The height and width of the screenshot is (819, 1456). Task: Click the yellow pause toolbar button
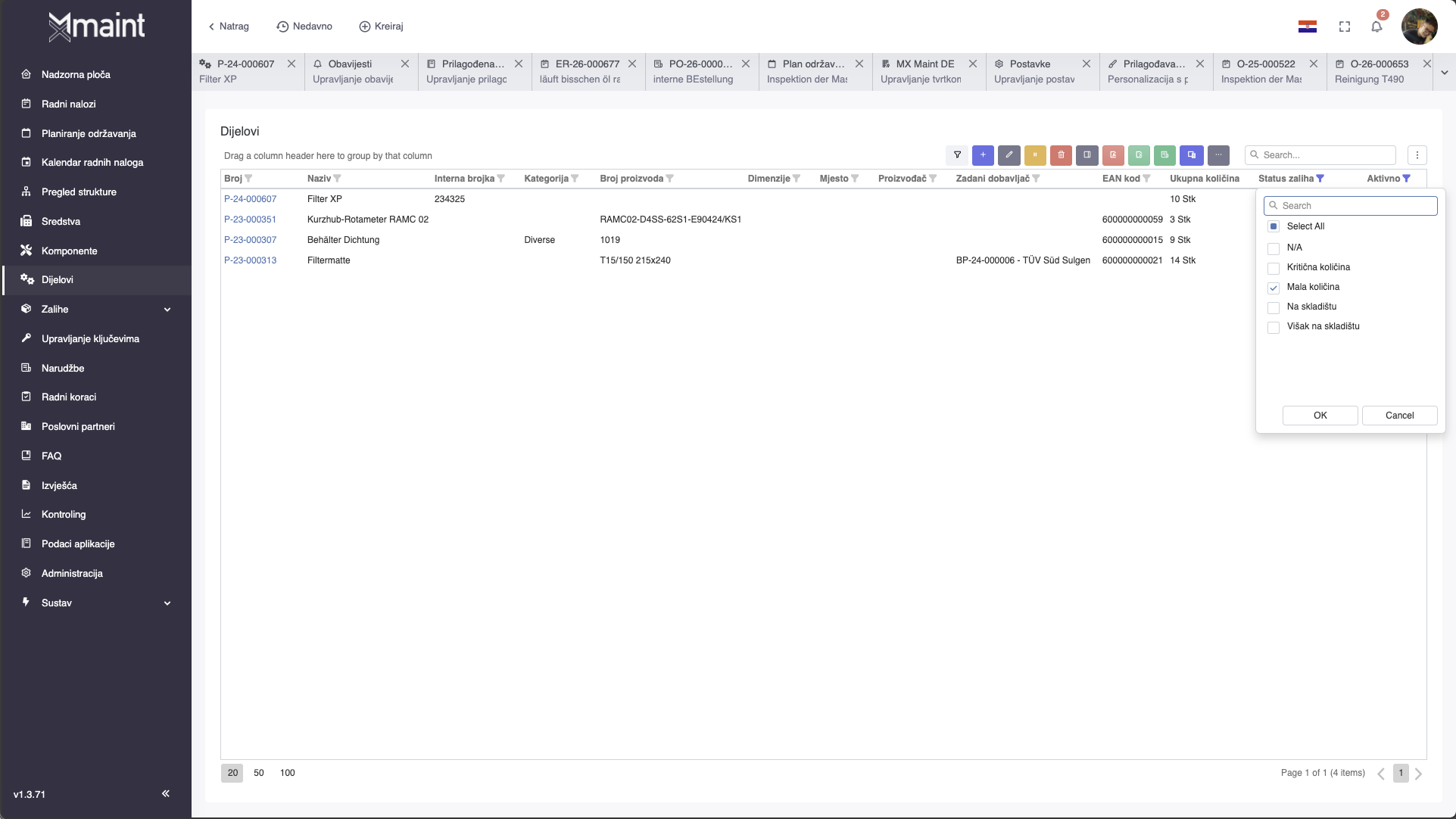click(x=1035, y=155)
